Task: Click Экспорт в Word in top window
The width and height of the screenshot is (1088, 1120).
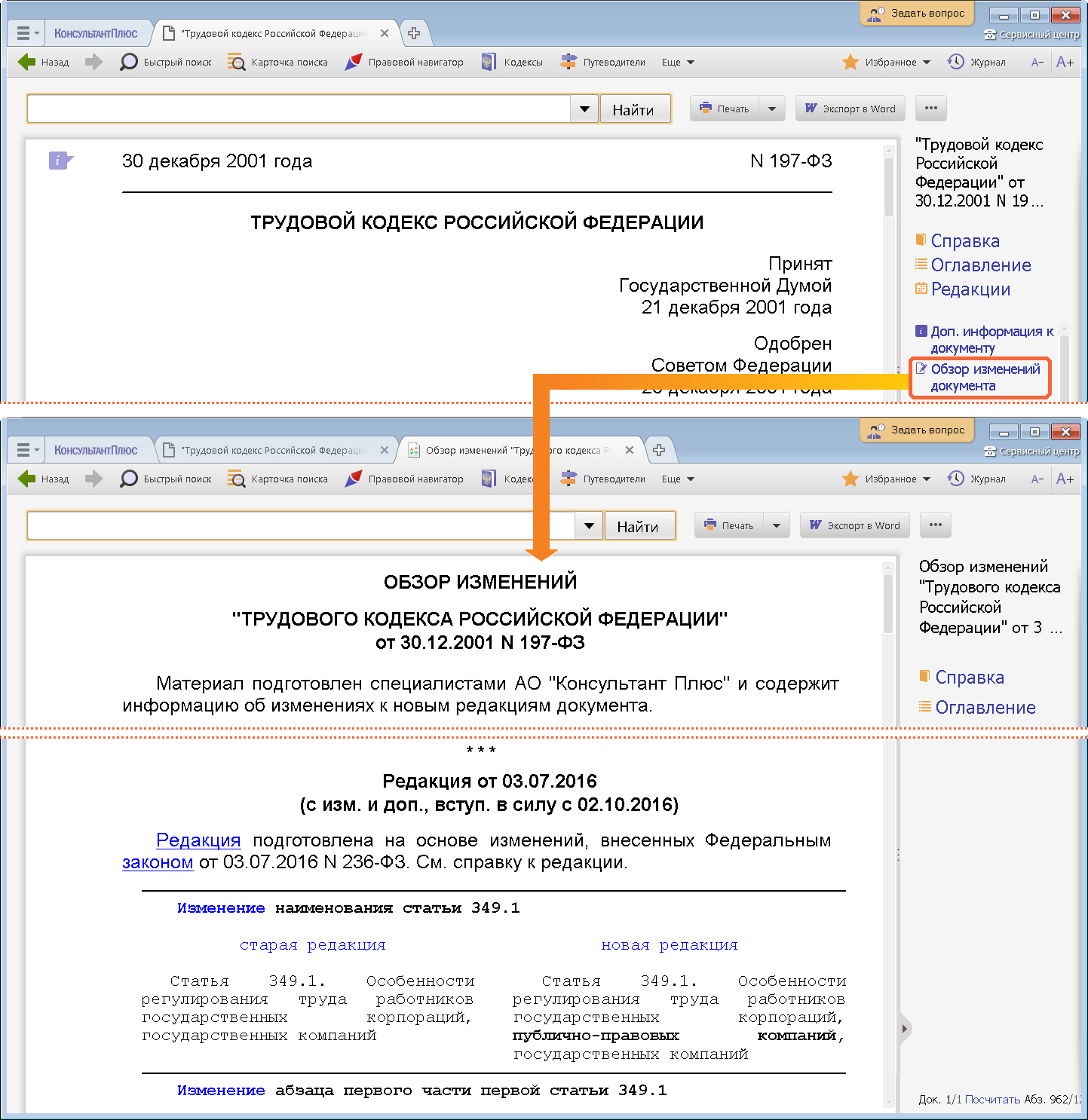Action: [850, 109]
